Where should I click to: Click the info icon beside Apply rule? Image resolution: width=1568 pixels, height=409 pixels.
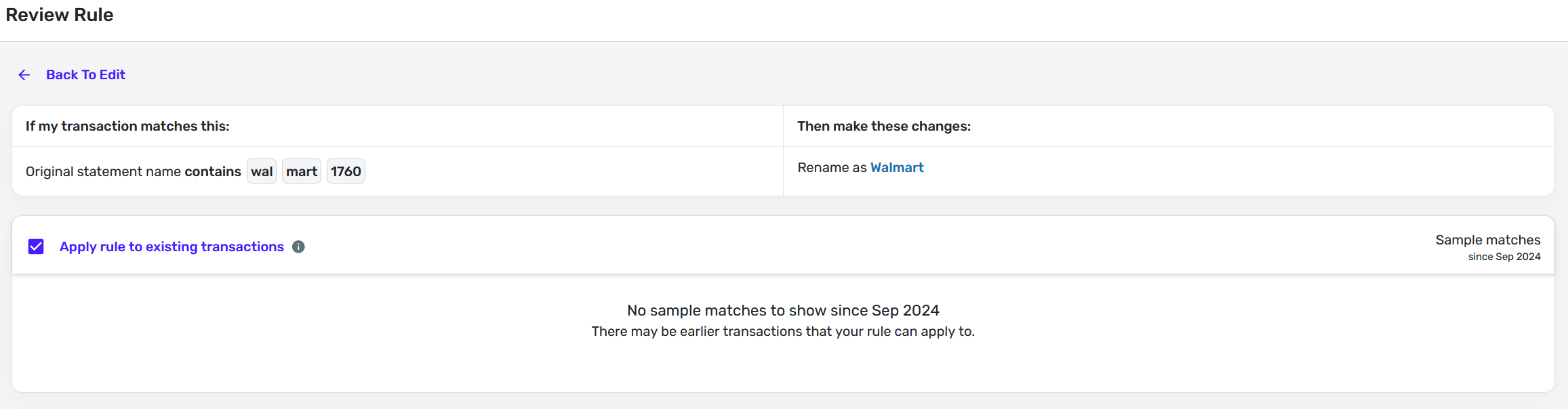[x=298, y=247]
